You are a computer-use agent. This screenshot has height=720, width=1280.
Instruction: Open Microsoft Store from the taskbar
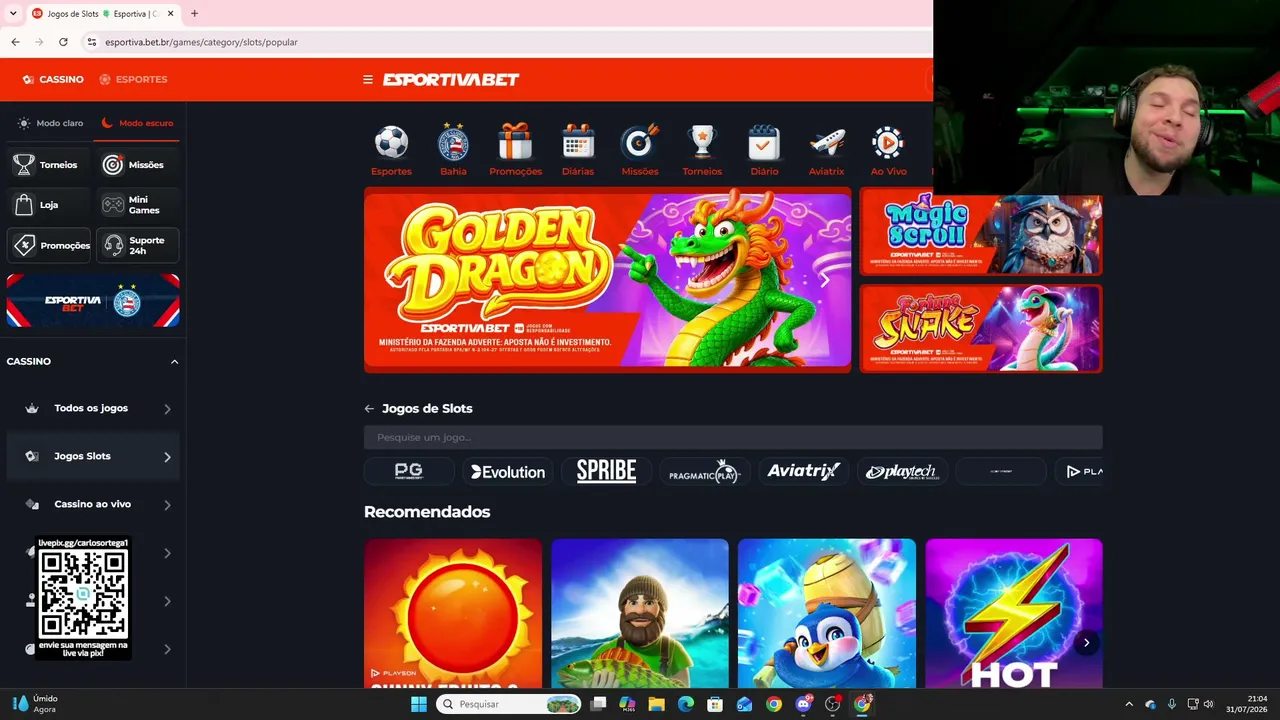tap(714, 704)
